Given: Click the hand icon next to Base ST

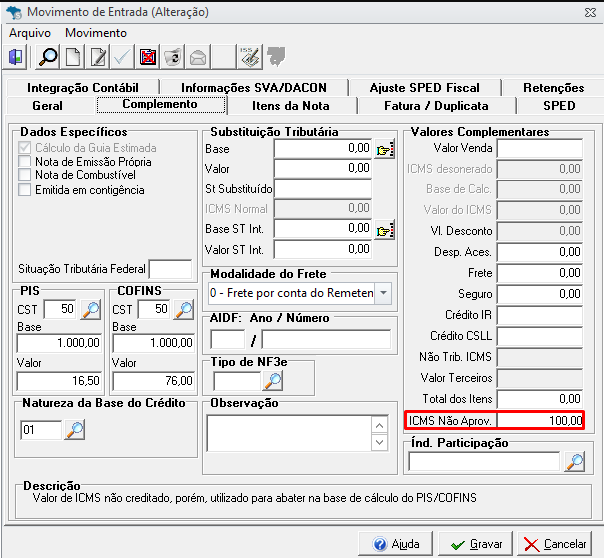Looking at the screenshot, I should (385, 149).
